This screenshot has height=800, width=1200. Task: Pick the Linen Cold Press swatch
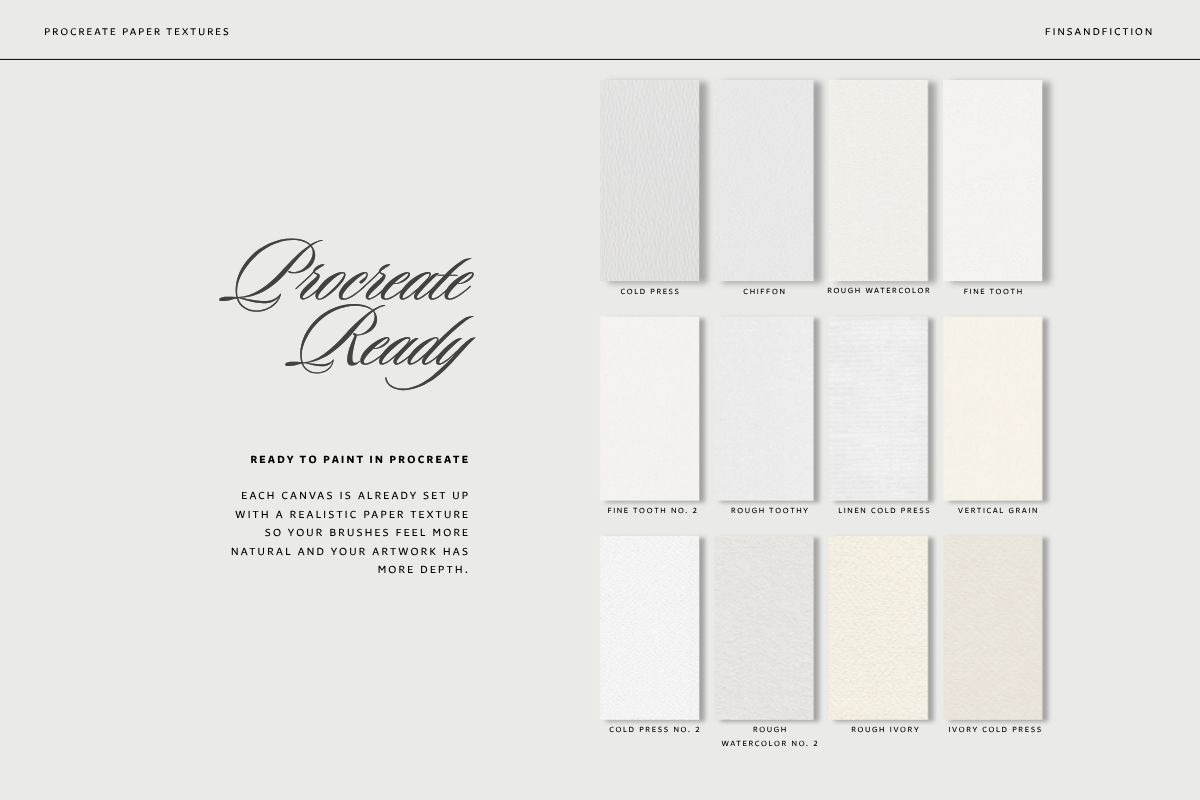tap(878, 408)
